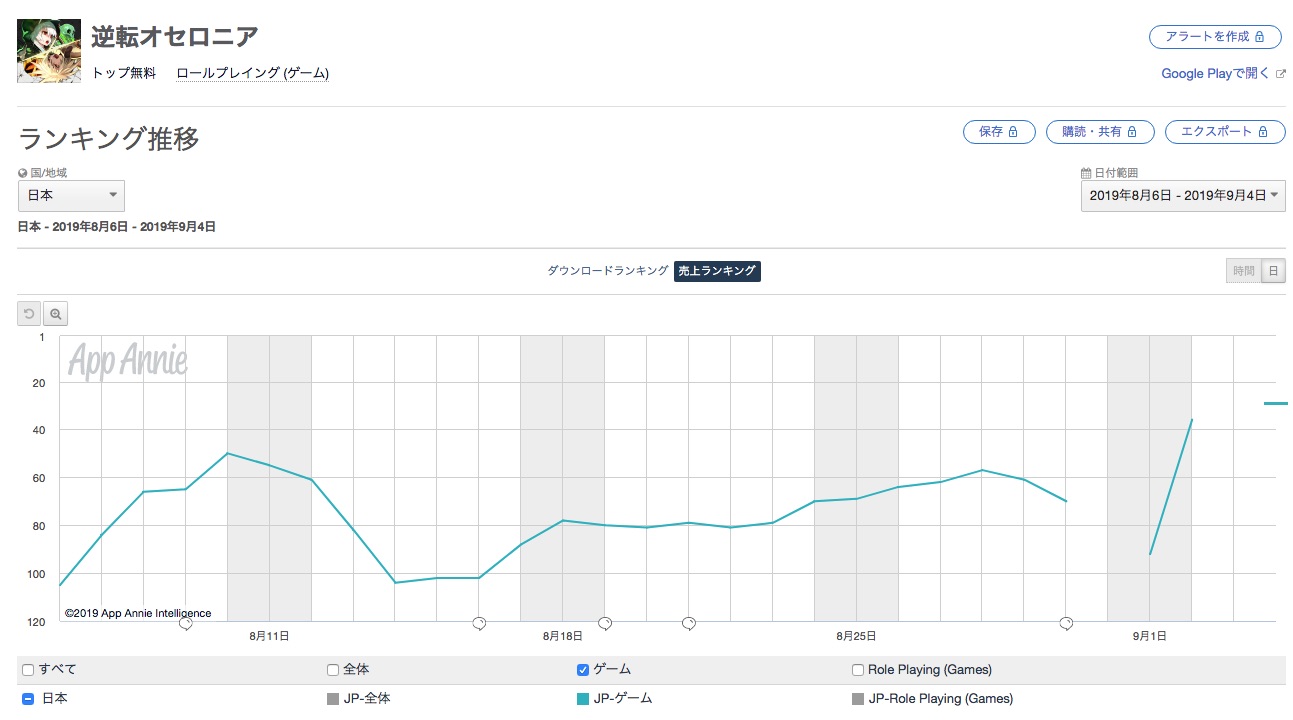
Task: Click the globe icon next to 国/地域
Action: click(23, 173)
